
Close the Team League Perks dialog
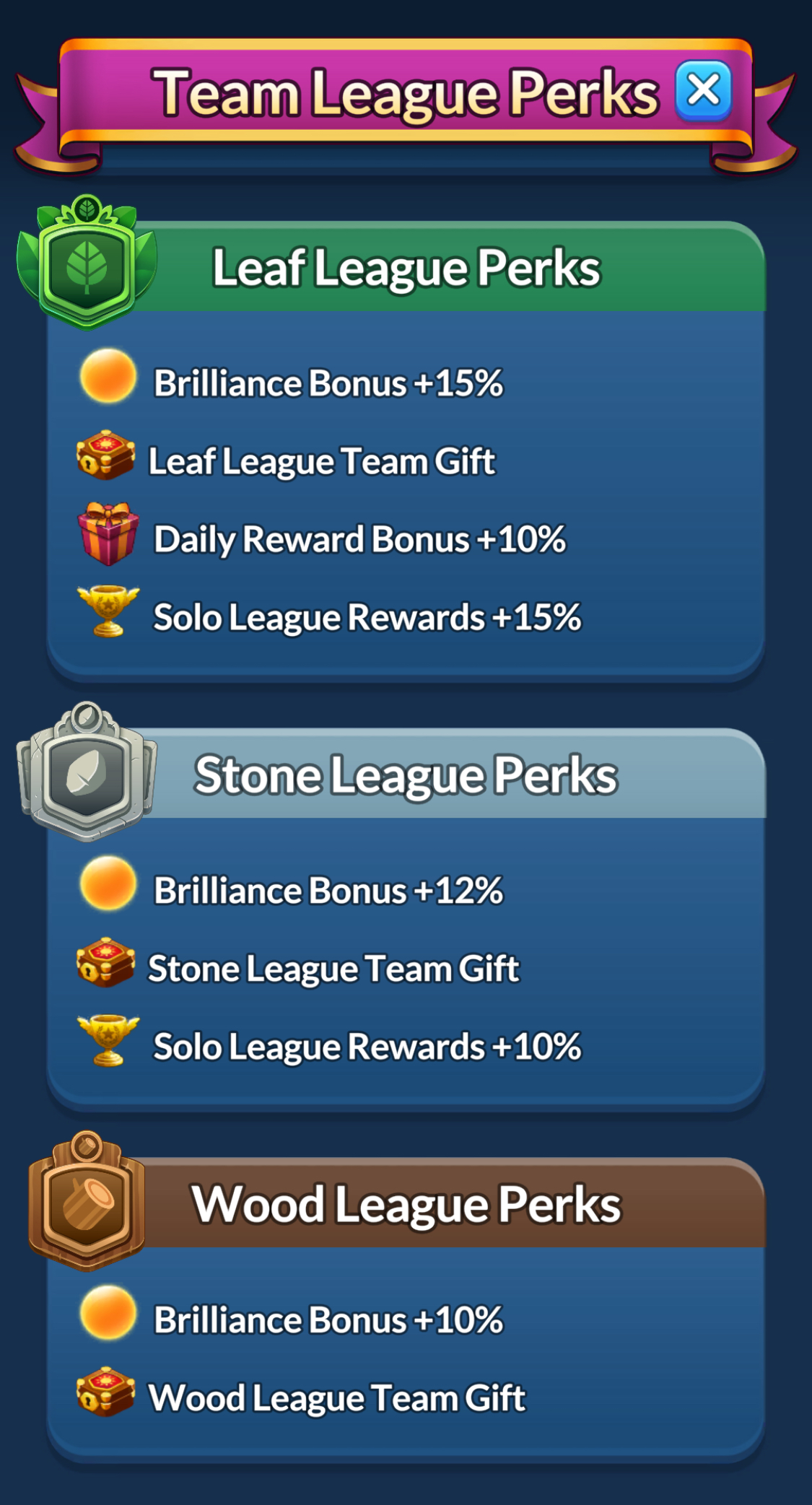(703, 91)
